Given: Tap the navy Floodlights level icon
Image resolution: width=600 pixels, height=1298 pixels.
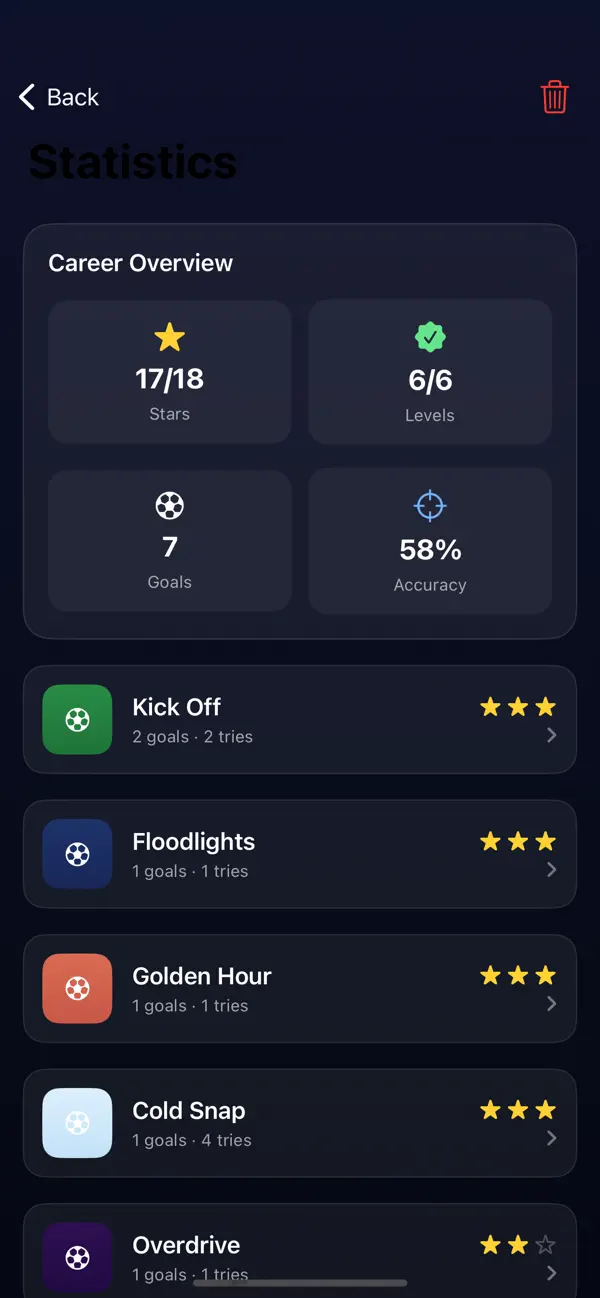Looking at the screenshot, I should point(77,854).
